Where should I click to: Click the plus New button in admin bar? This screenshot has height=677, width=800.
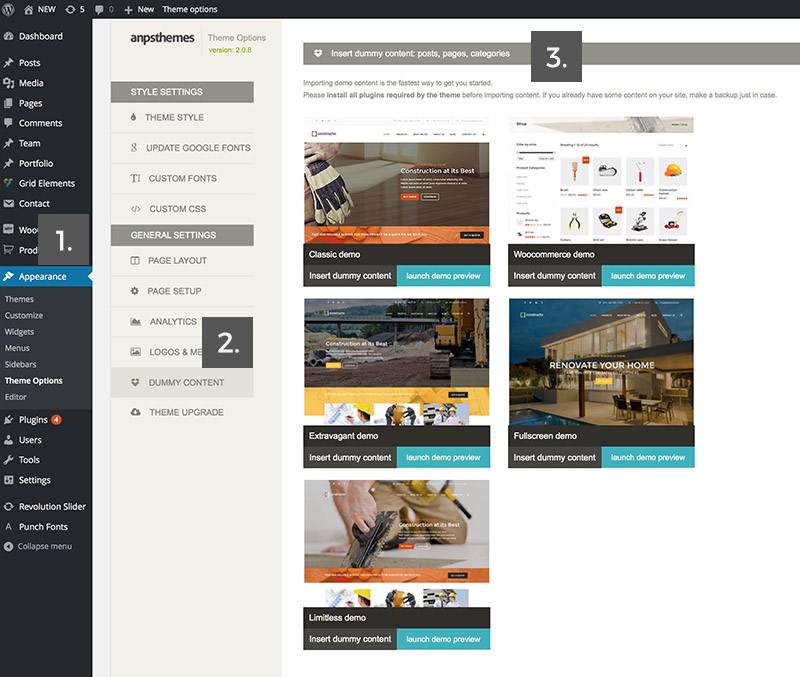tap(139, 9)
